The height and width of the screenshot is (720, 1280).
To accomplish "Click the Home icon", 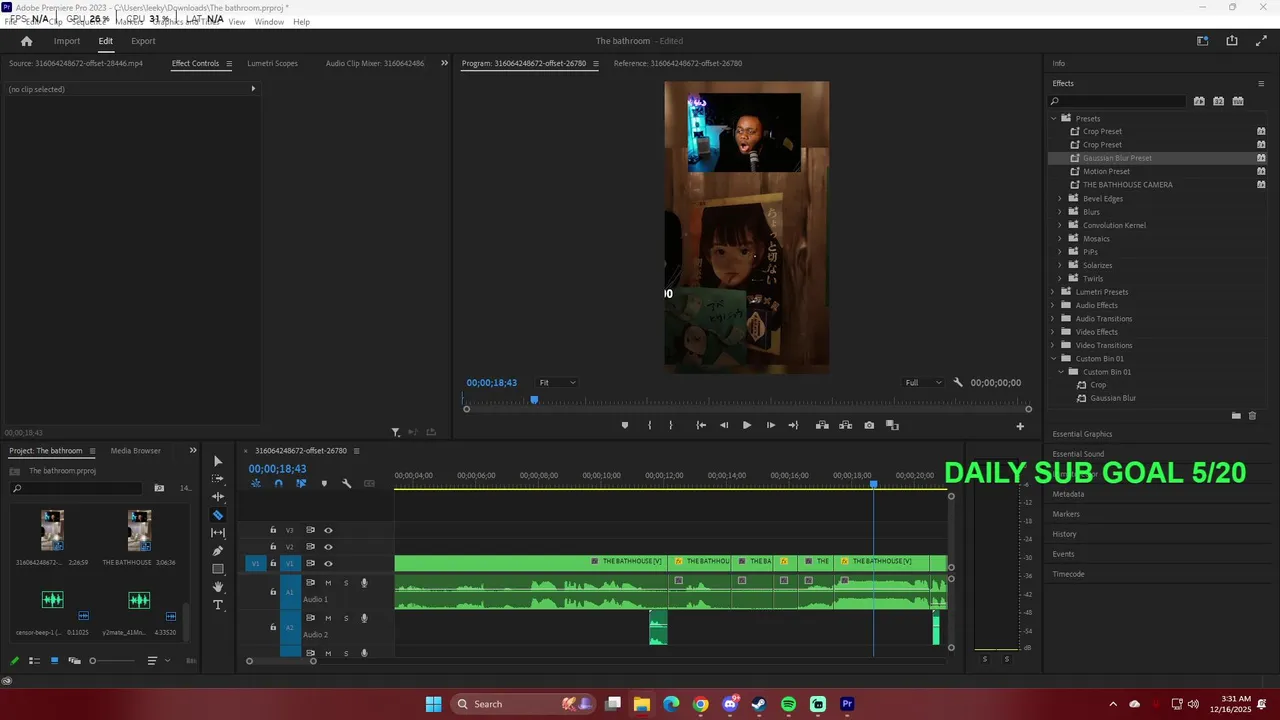I will click(x=26, y=41).
